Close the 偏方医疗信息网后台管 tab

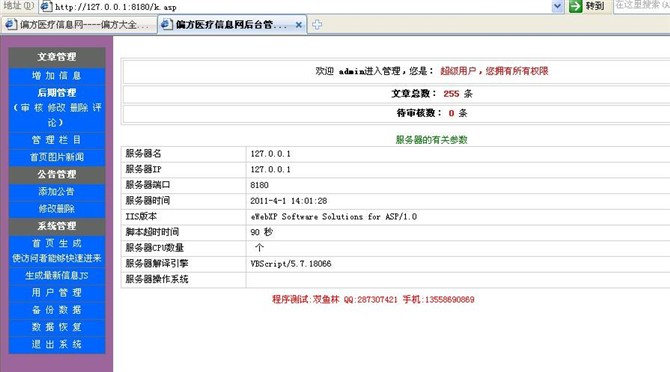click(x=299, y=25)
